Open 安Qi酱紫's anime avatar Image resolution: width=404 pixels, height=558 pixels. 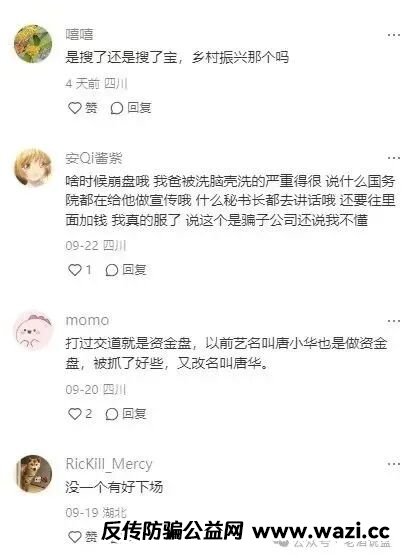click(x=33, y=168)
